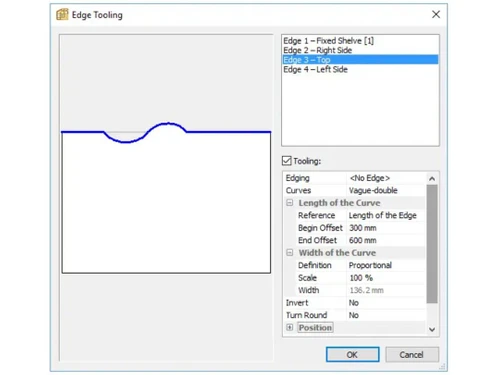The width and height of the screenshot is (500, 375).
Task: Click the Begin Offset label
Action: point(320,228)
